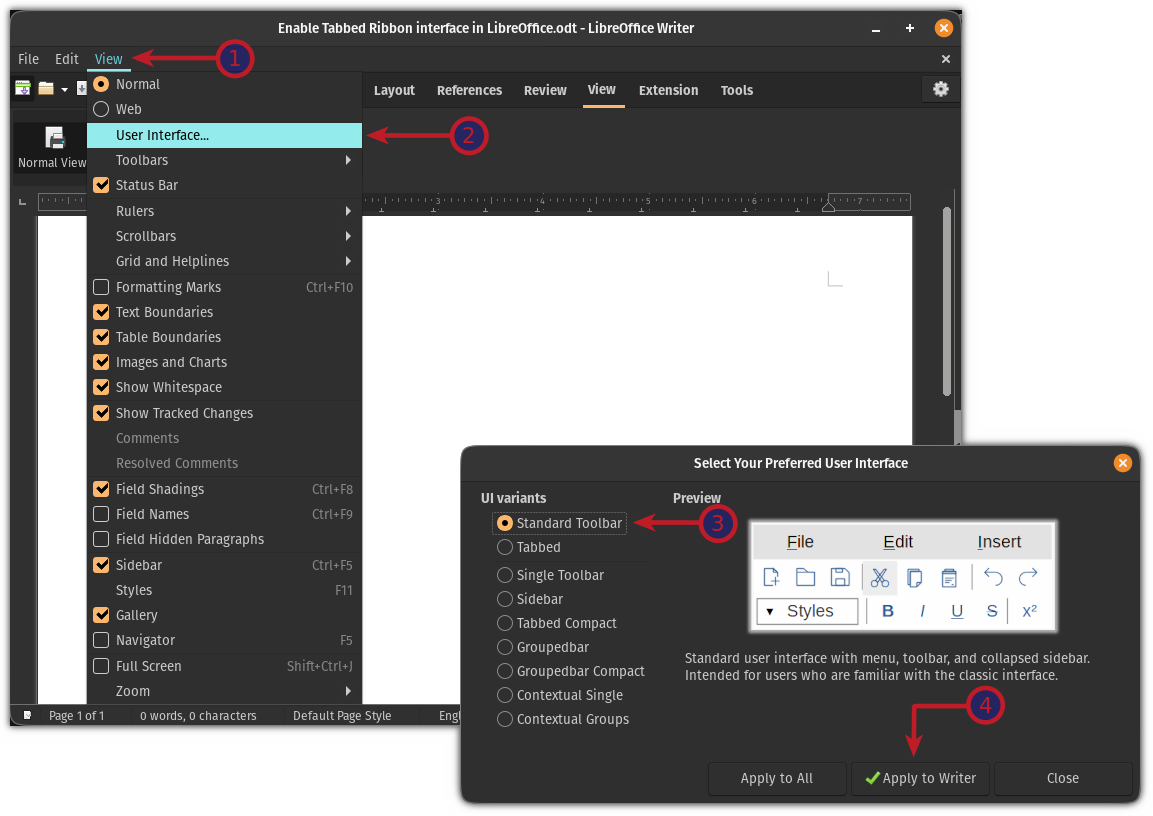
Task: Click the Save icon in the preview
Action: 840,577
